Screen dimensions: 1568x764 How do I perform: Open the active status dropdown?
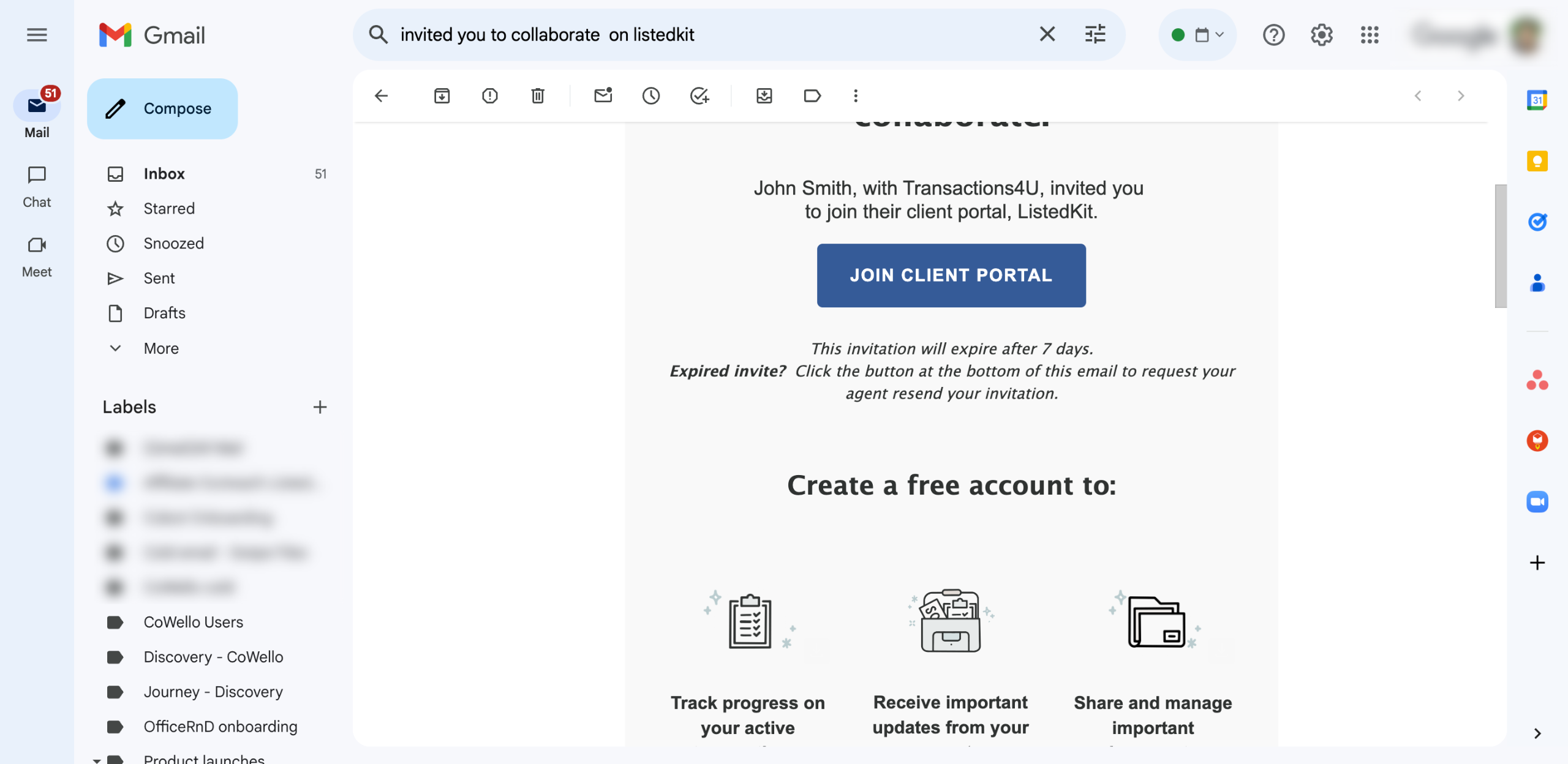click(1197, 35)
